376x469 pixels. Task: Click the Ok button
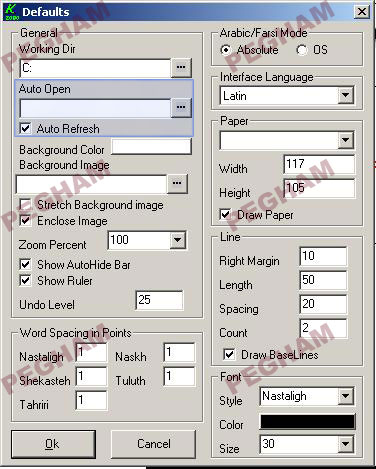(x=53, y=444)
